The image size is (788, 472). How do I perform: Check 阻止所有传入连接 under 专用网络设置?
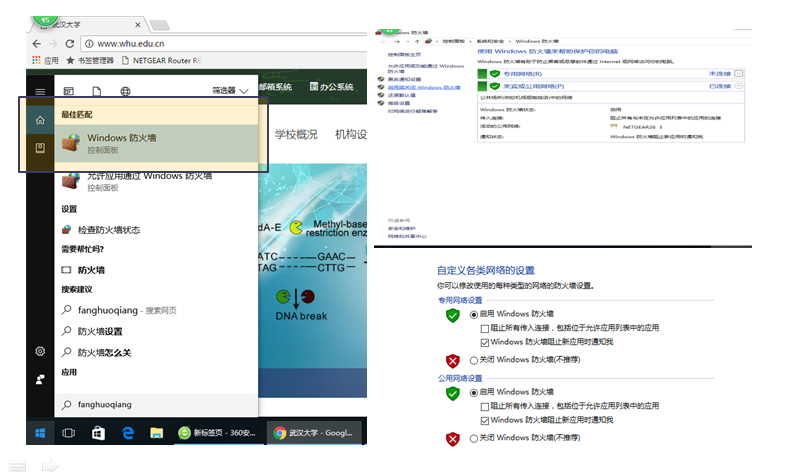click(485, 329)
